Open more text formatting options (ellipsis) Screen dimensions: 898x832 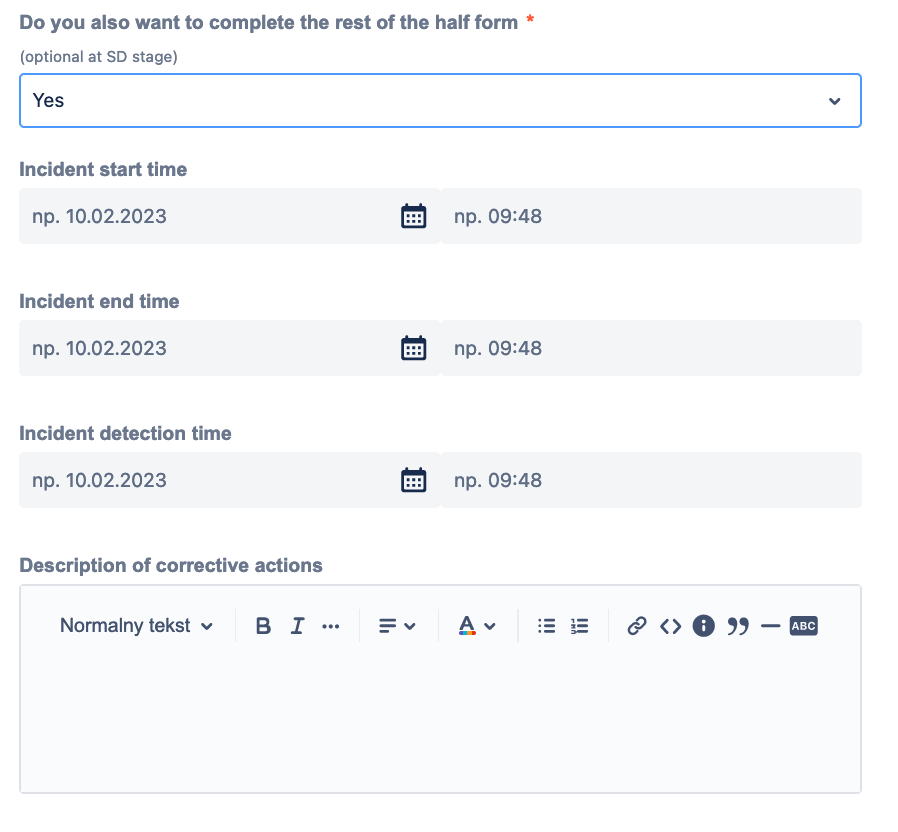(x=331, y=626)
